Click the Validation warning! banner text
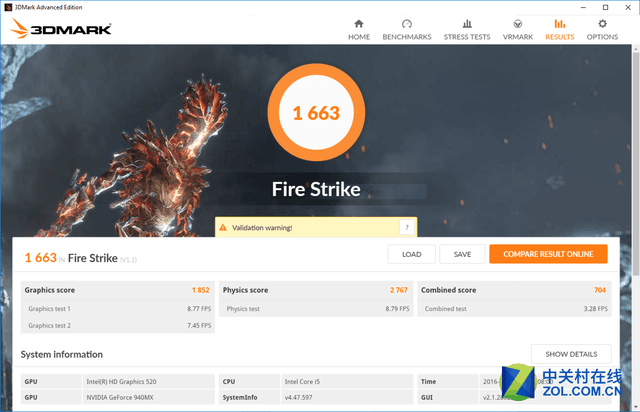This screenshot has height=412, width=640. pos(262,227)
